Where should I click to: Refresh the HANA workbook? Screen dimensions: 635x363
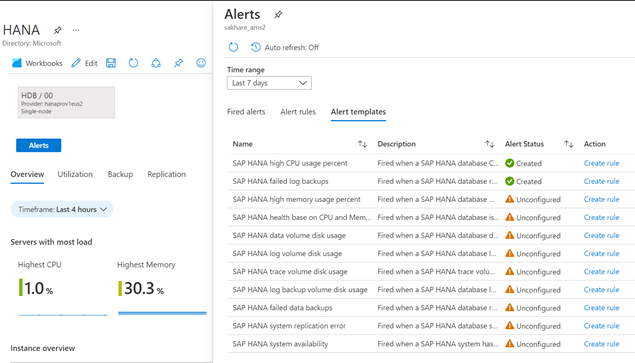133,63
